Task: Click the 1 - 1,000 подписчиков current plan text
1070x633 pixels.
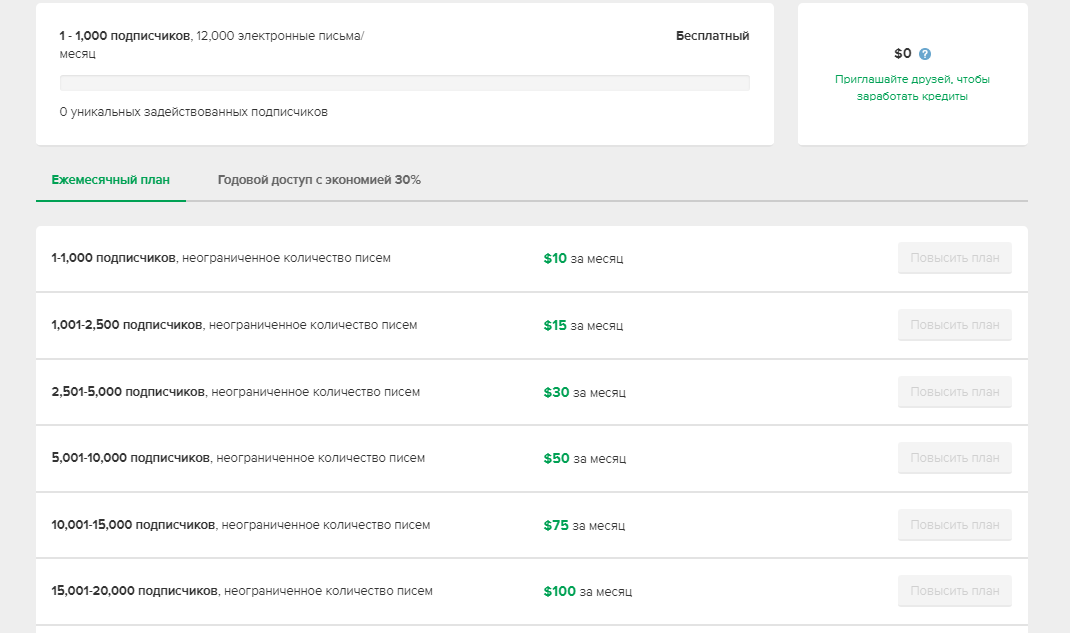Action: (125, 35)
